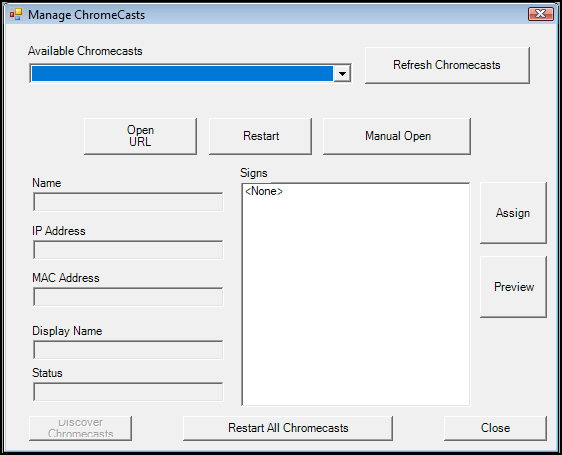Click the MAC Address label

(66, 278)
